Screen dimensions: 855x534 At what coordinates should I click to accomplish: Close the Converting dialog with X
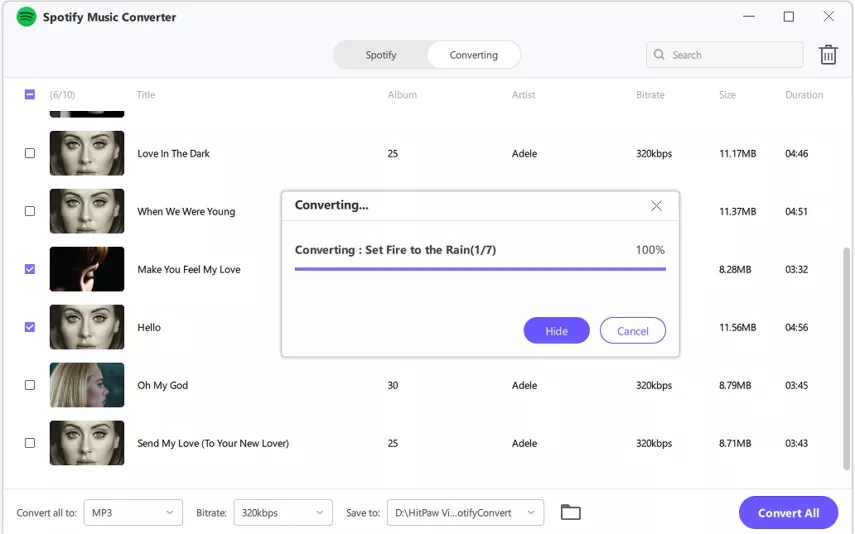pos(656,205)
